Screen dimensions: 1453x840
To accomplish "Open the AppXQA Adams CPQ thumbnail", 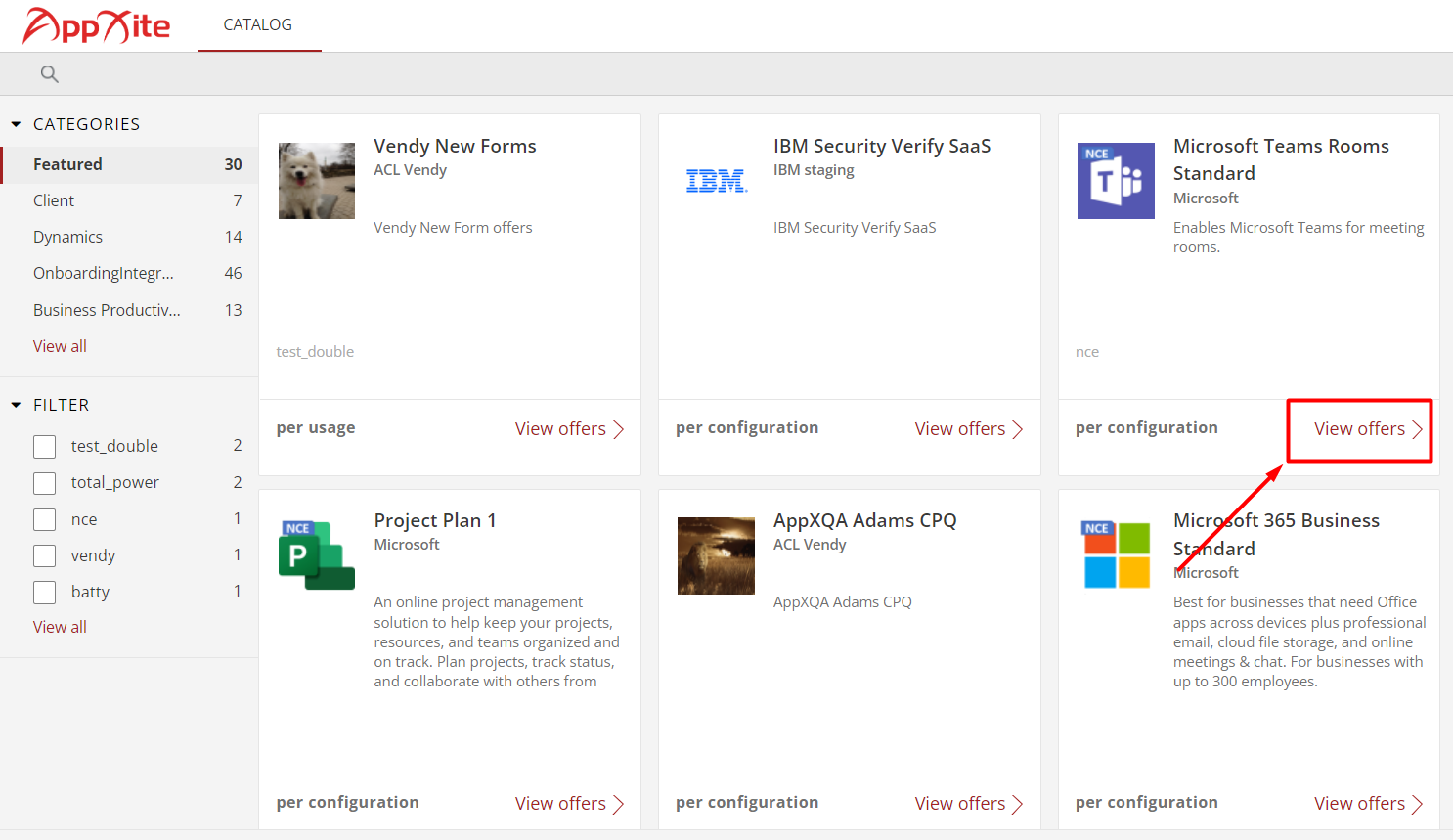I will point(716,555).
